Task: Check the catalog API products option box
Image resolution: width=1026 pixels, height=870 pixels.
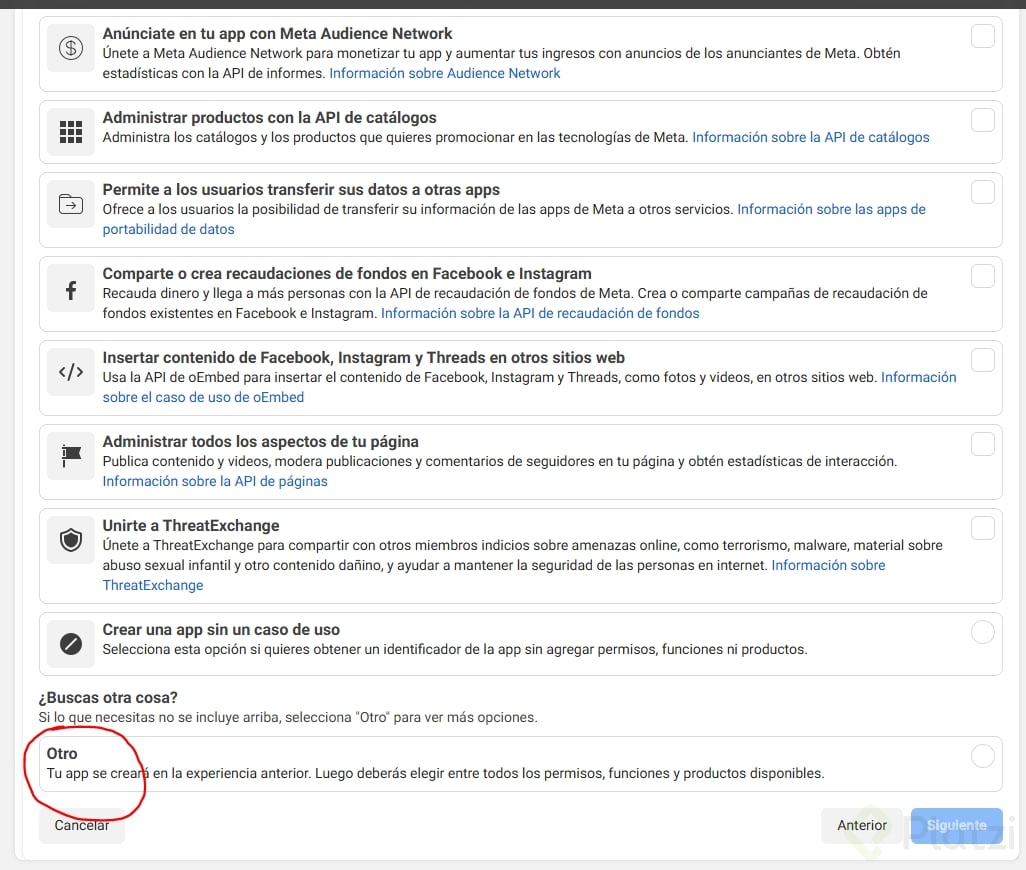Action: pos(982,120)
